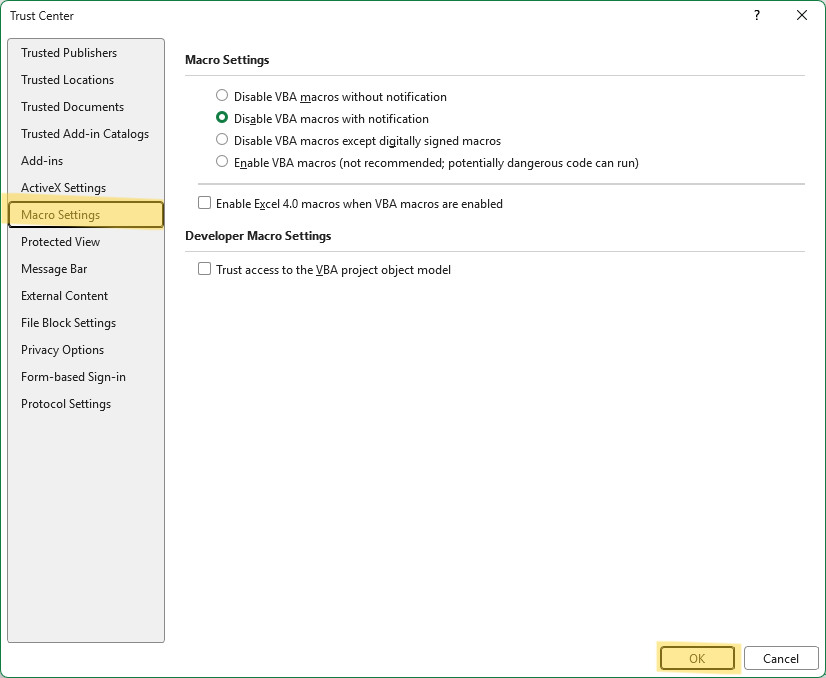This screenshot has height=678, width=826.
Task: Select Add-ins in the sidebar
Action: click(42, 161)
